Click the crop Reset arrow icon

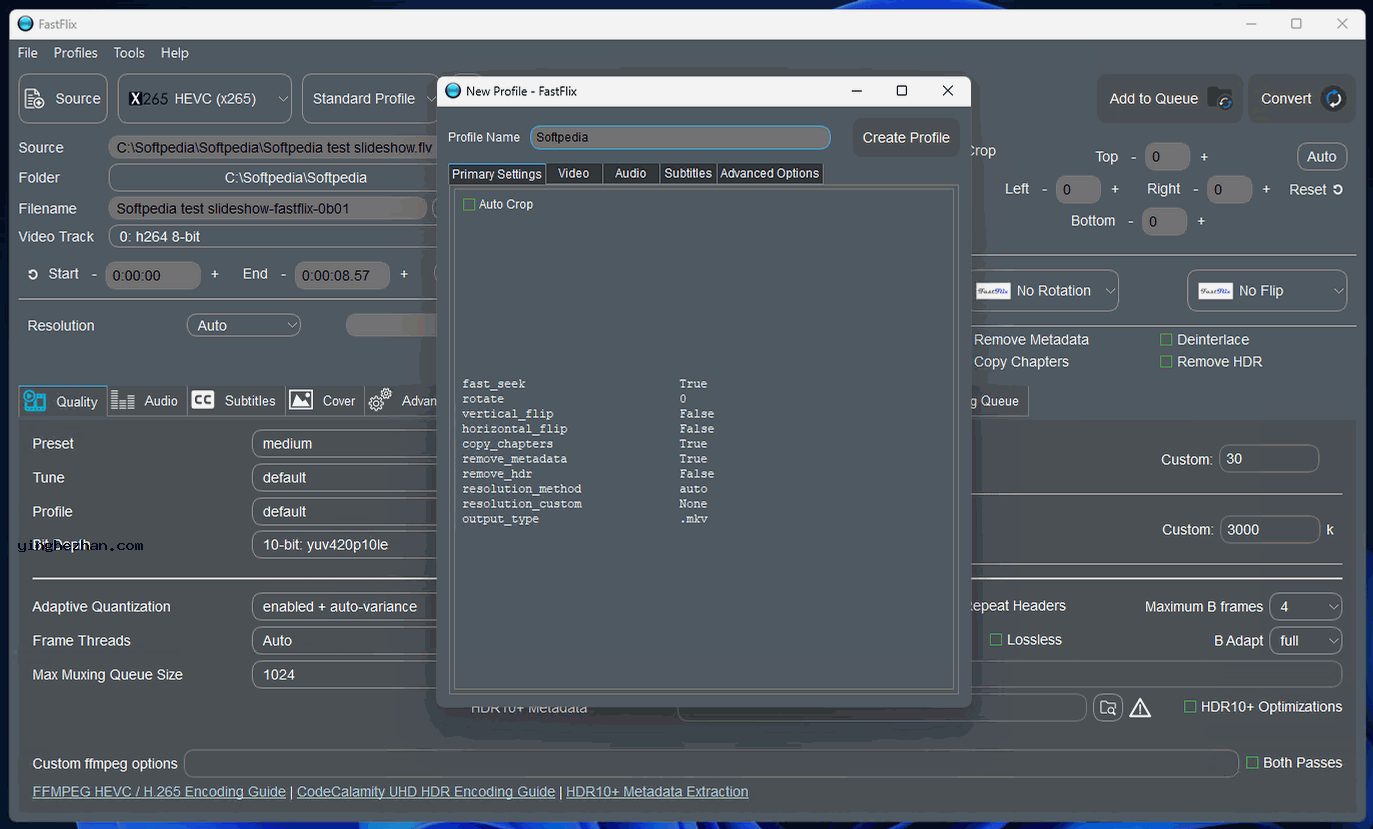[1338, 189]
